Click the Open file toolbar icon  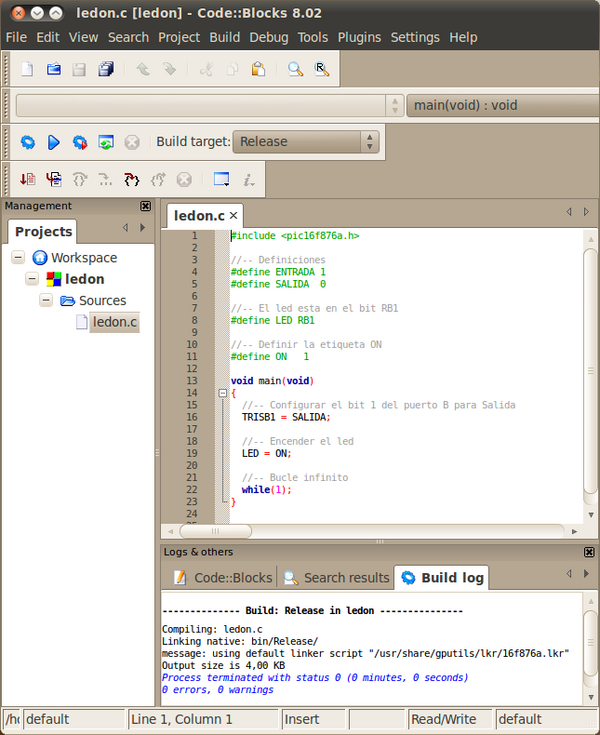pos(54,70)
